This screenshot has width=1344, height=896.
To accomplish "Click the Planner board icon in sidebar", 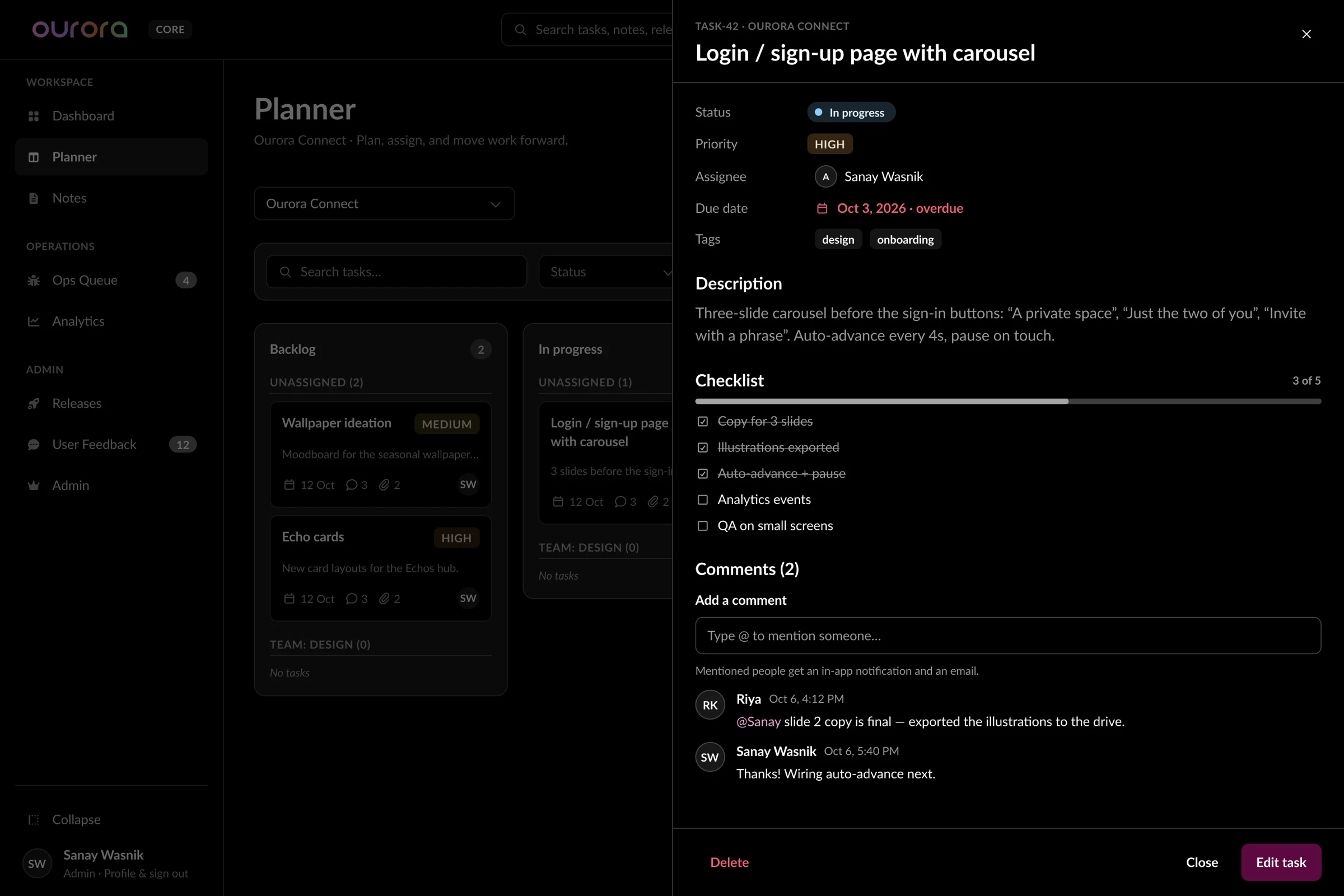I will click(x=34, y=157).
